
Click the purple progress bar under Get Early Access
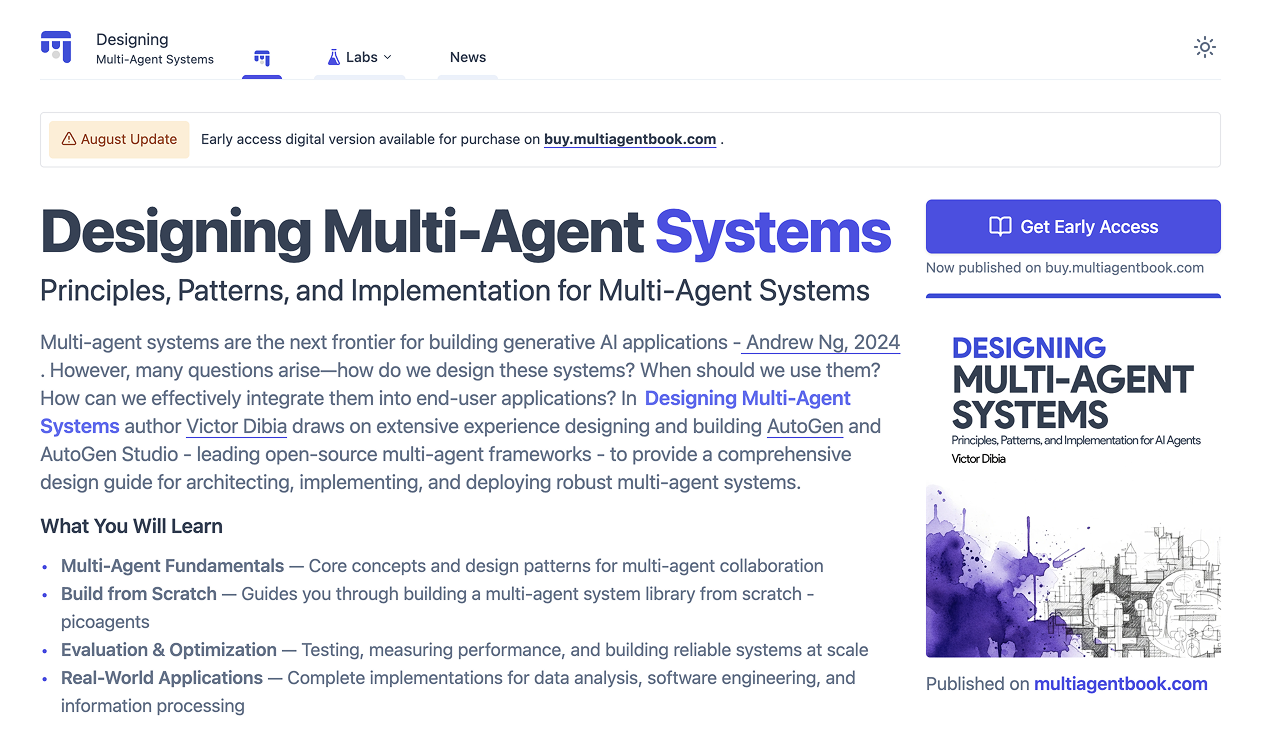[1073, 296]
